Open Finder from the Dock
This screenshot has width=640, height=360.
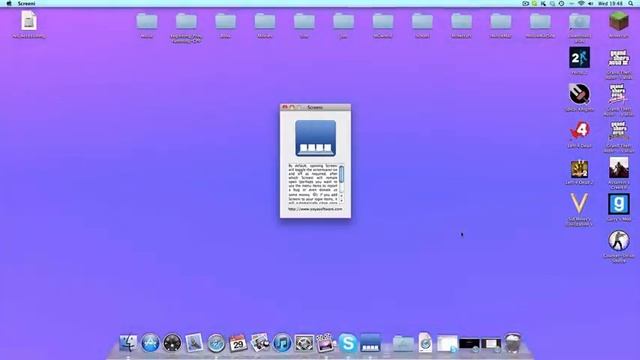[128, 343]
